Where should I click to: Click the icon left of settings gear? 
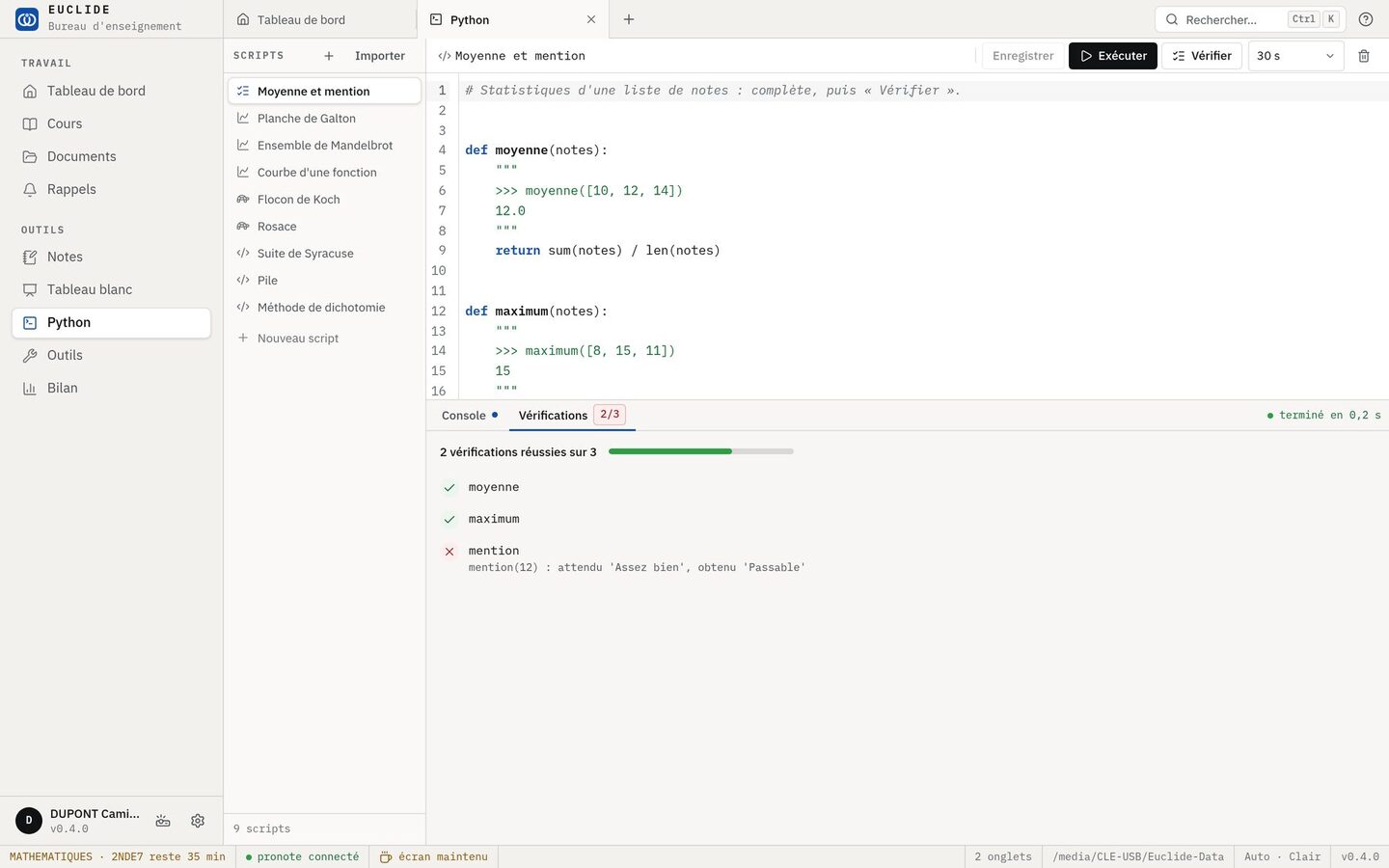pyautogui.click(x=163, y=821)
